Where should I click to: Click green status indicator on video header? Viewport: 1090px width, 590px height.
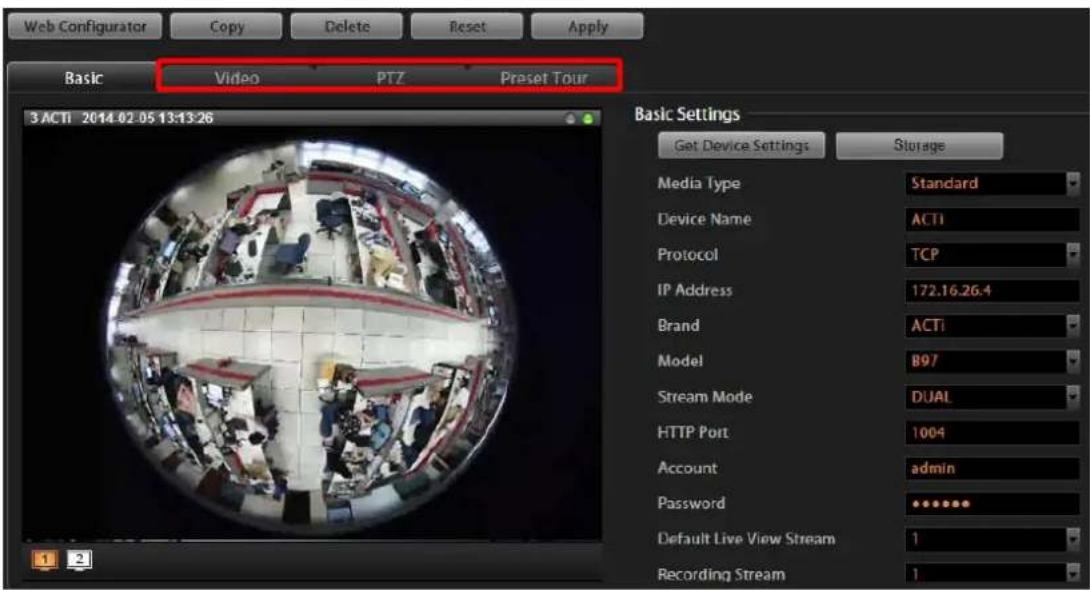click(x=588, y=119)
